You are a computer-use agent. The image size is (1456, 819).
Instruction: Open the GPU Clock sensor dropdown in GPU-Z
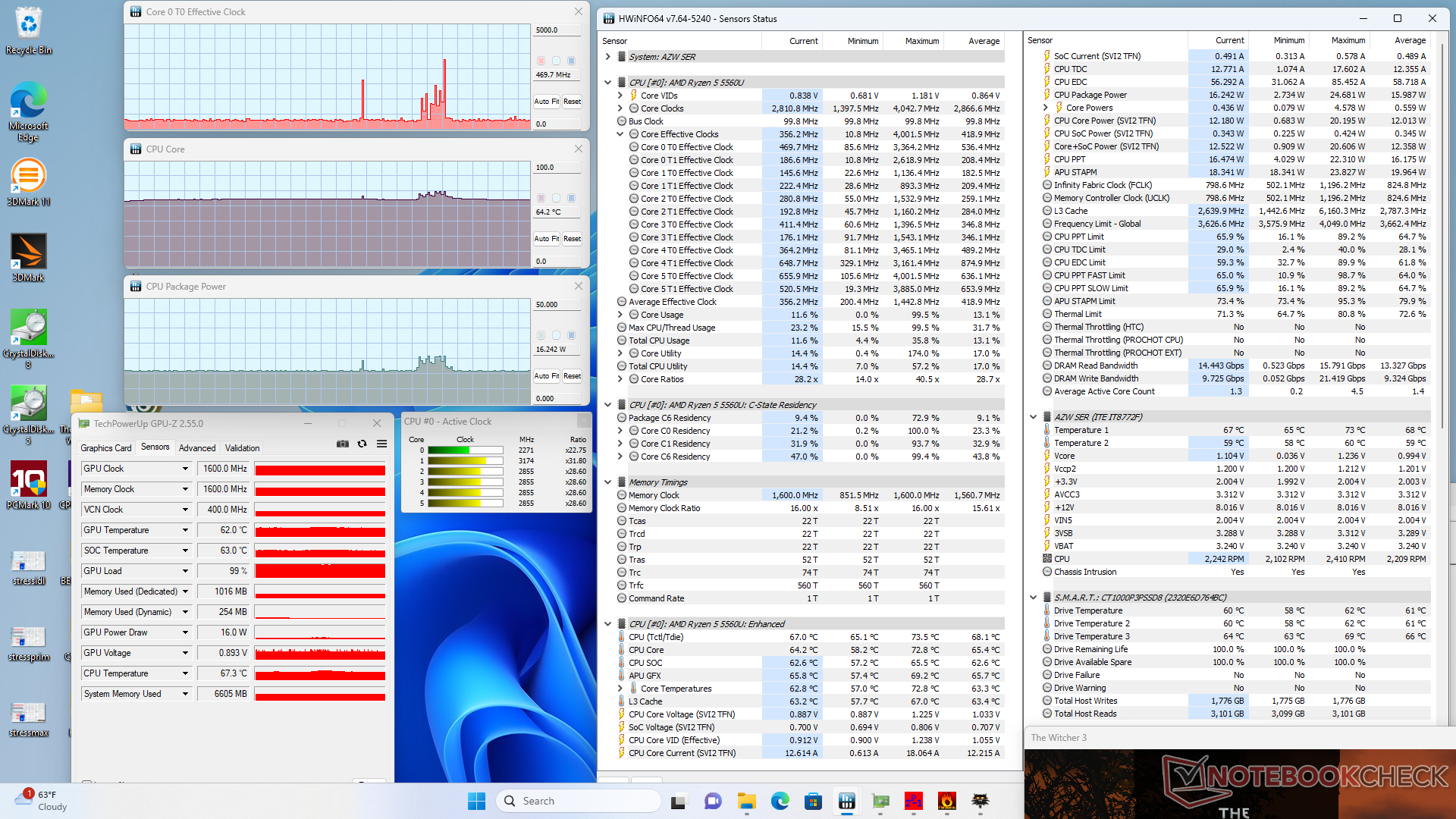click(185, 469)
